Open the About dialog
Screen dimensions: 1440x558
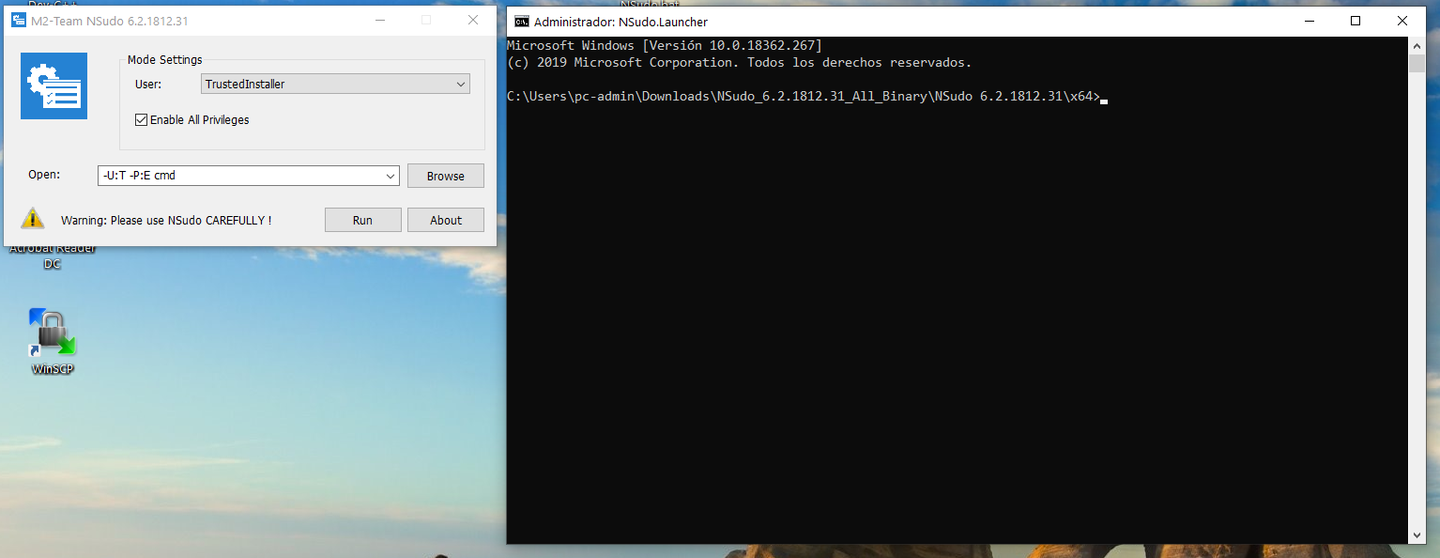(445, 220)
